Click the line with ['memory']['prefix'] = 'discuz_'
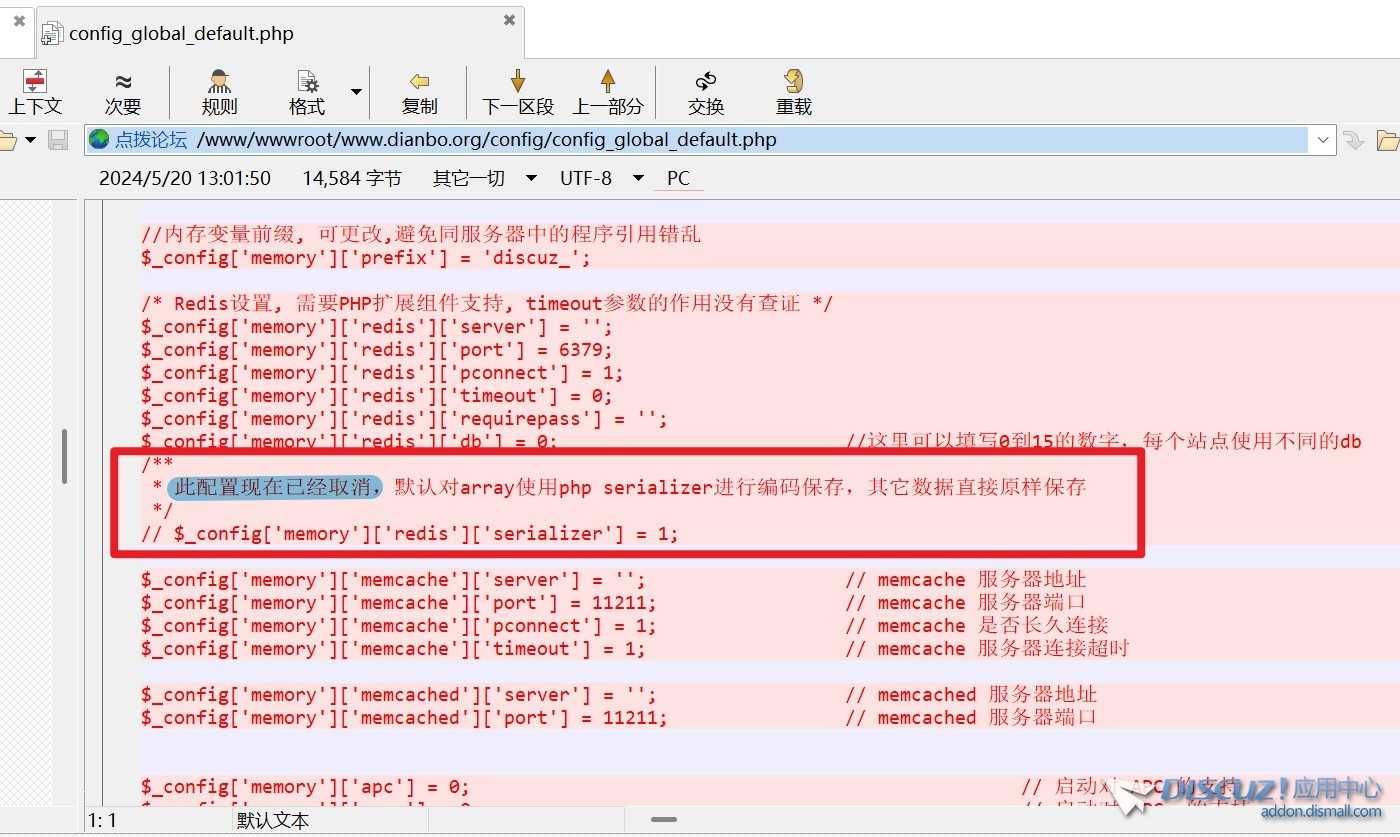 (x=366, y=258)
